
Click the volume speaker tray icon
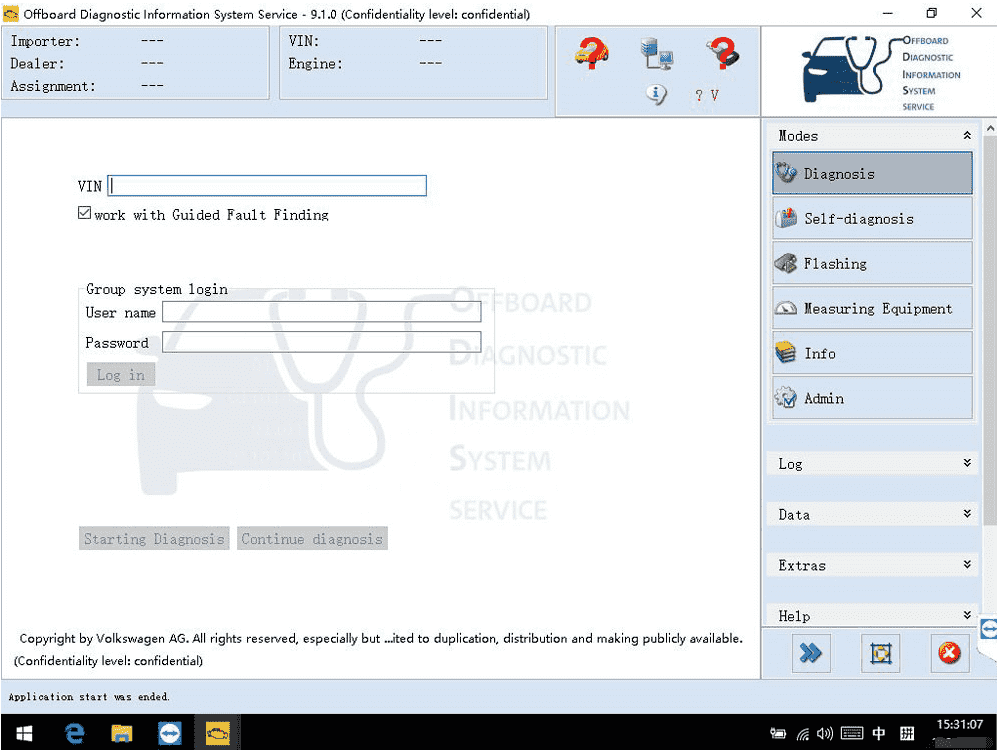pos(825,733)
